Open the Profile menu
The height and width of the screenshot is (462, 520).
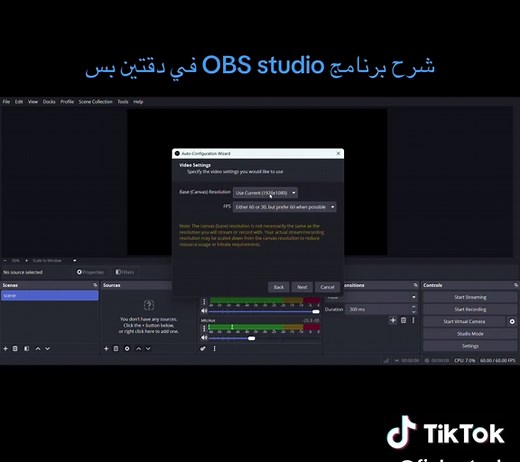coord(67,102)
